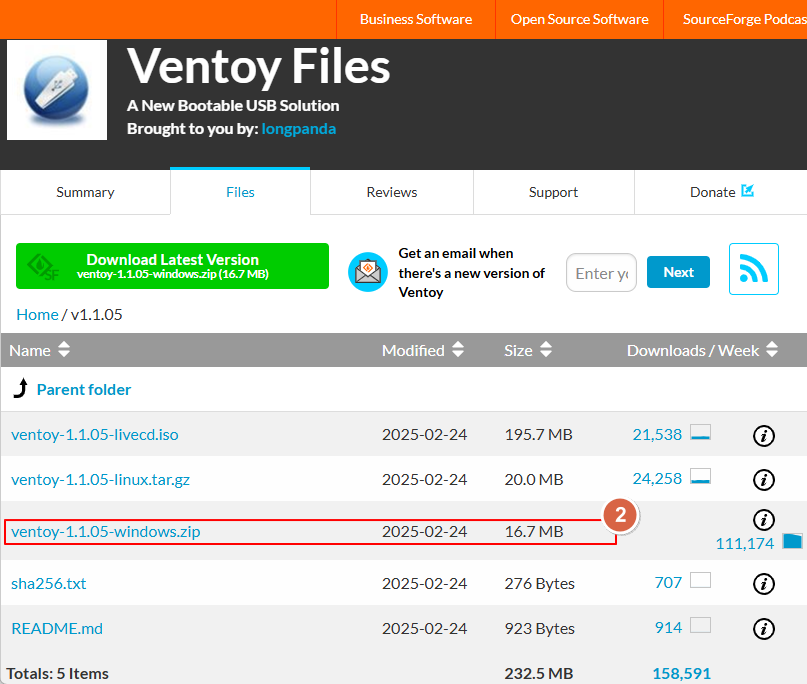Screen dimensions: 807x684
Task: Click the Ventoy Files page heading
Action: point(258,67)
